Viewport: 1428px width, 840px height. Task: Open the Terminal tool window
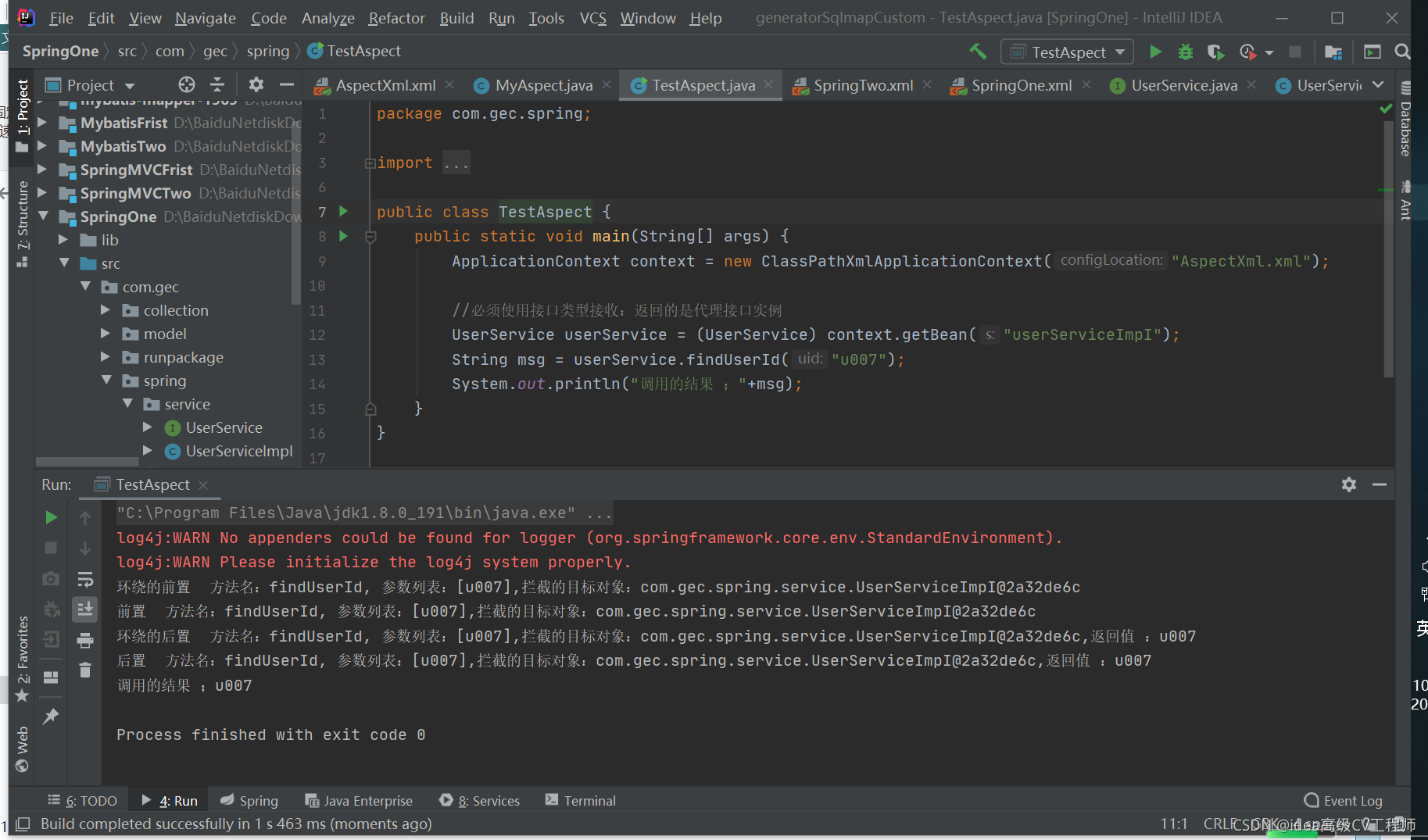(581, 800)
